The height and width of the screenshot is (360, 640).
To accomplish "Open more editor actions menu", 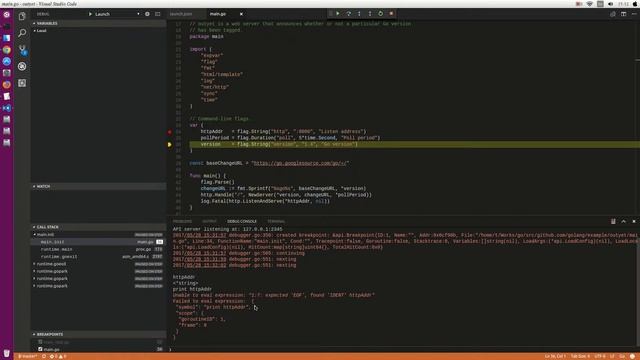I will [634, 14].
